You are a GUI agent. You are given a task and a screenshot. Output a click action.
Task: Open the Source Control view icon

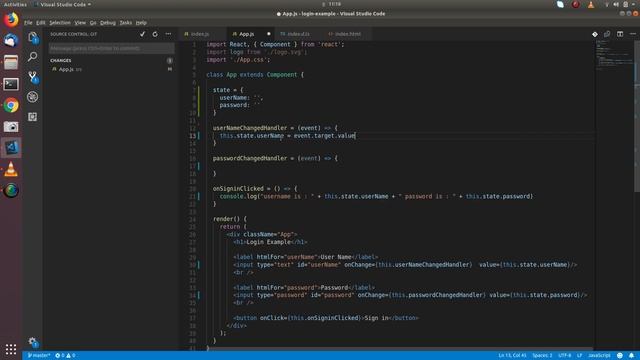tap(33, 77)
